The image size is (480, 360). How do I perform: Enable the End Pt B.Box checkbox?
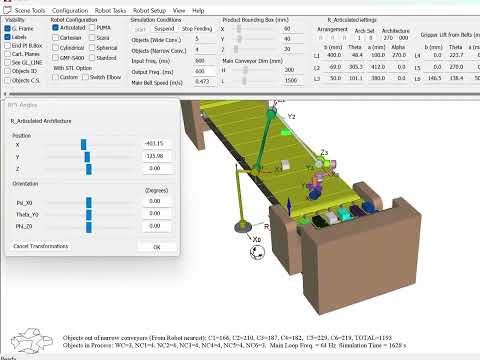click(x=8, y=46)
